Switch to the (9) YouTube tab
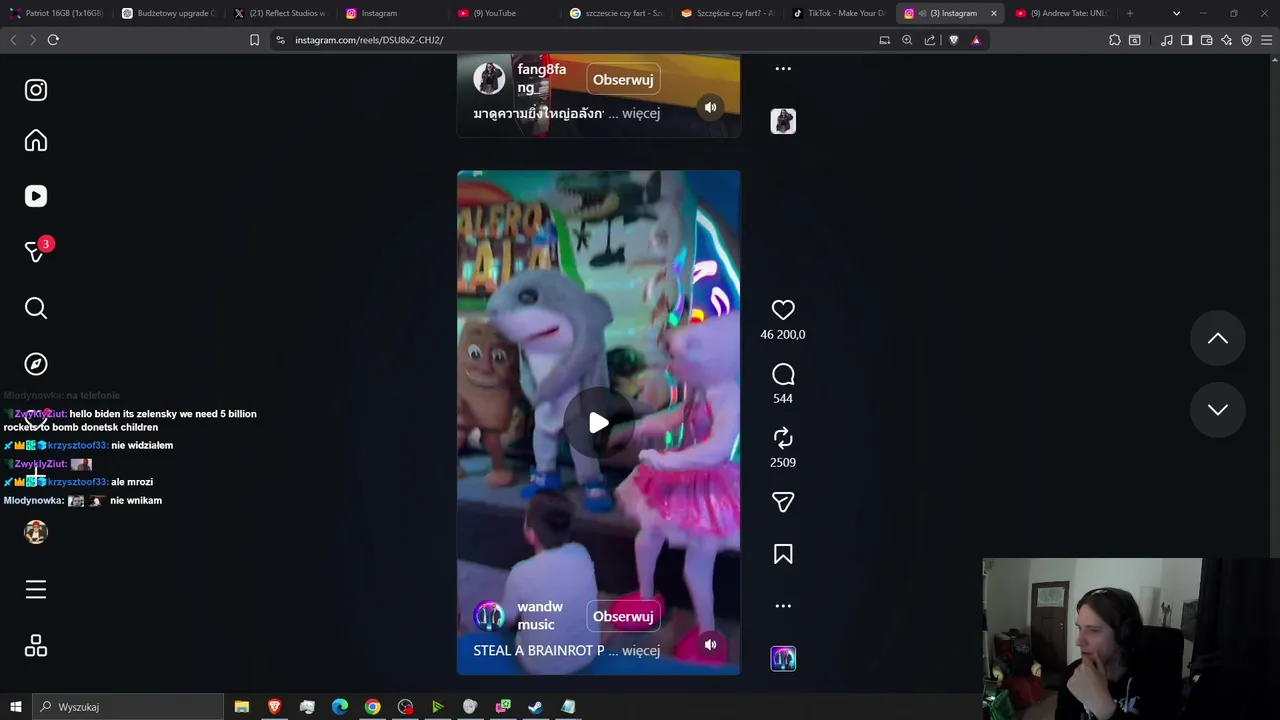 tap(504, 13)
